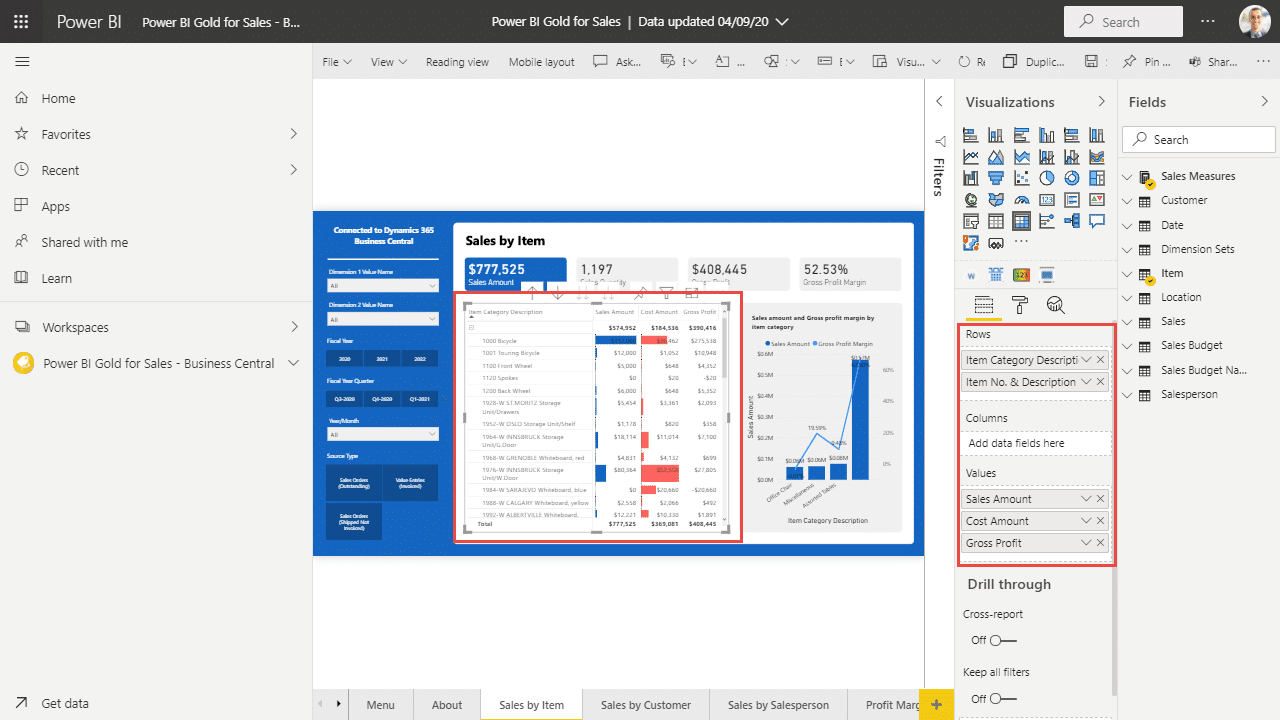
Task: Switch to the Sales by Salesperson tab
Action: [x=778, y=705]
